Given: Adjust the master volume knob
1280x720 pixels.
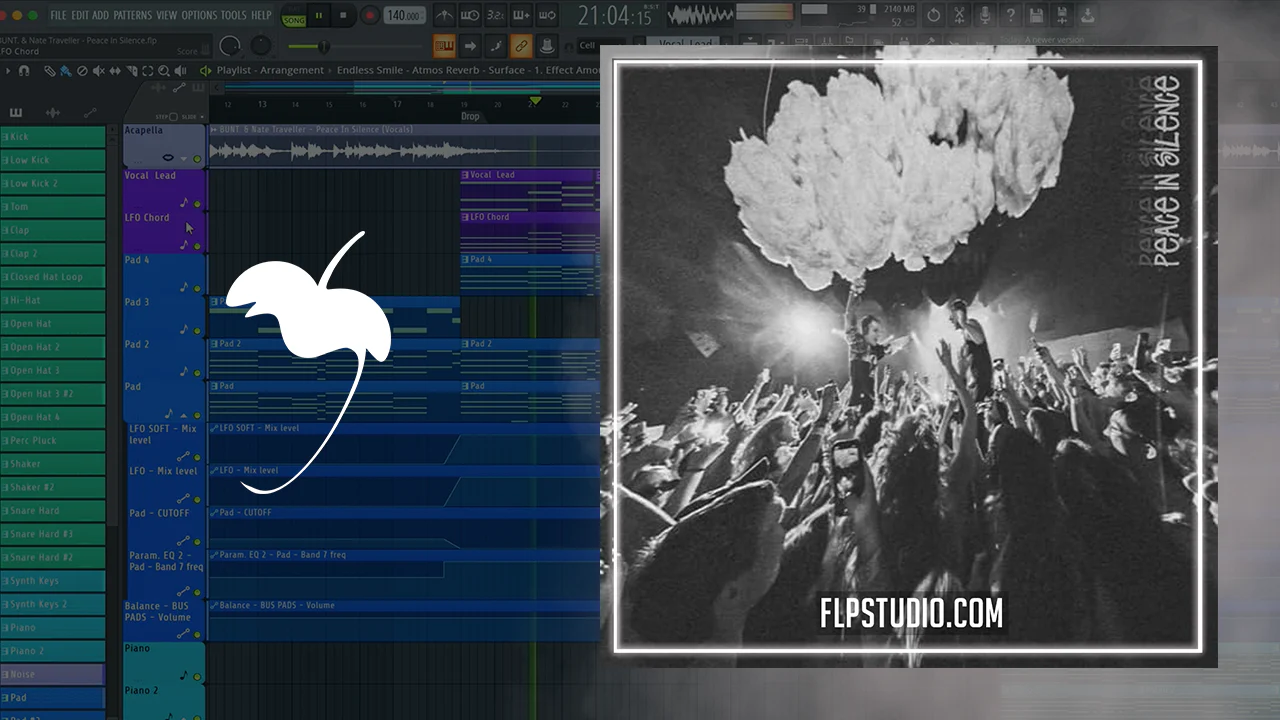Looking at the screenshot, I should pyautogui.click(x=230, y=46).
